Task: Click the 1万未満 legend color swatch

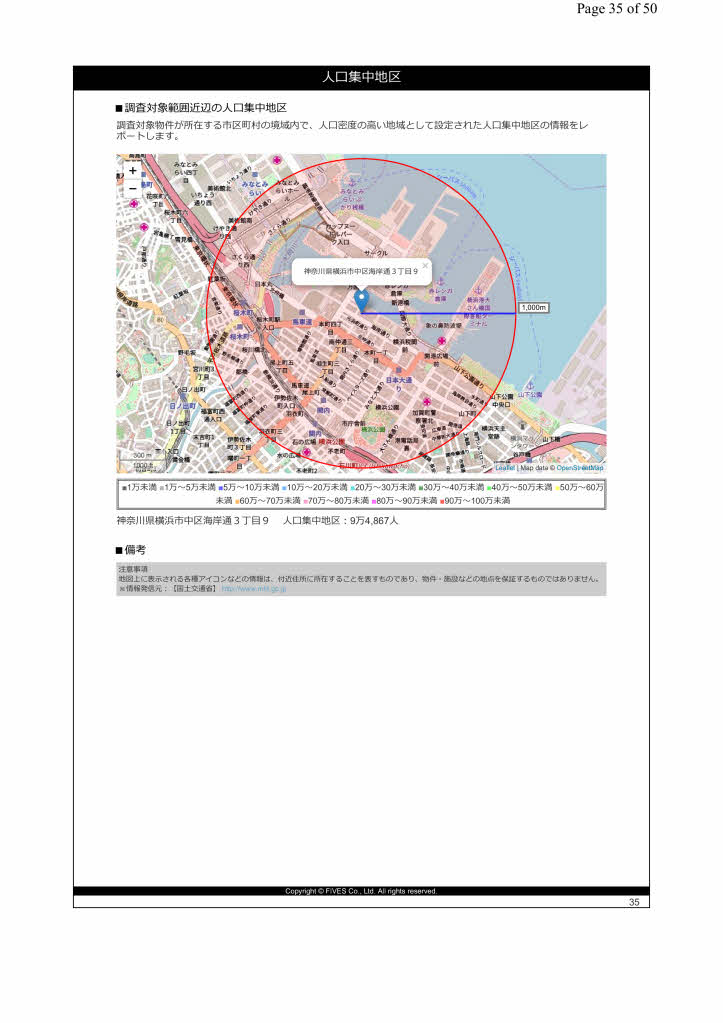Action: pos(124,488)
